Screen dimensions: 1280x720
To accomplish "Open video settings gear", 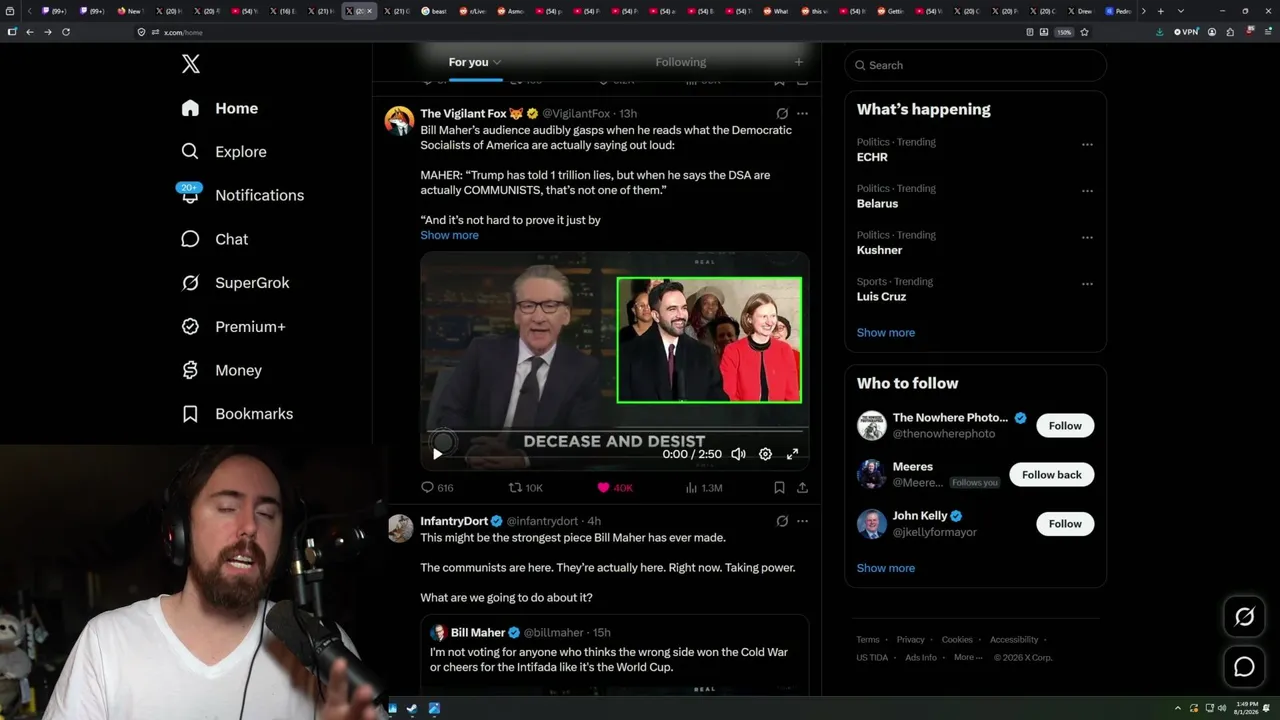I will [x=765, y=454].
